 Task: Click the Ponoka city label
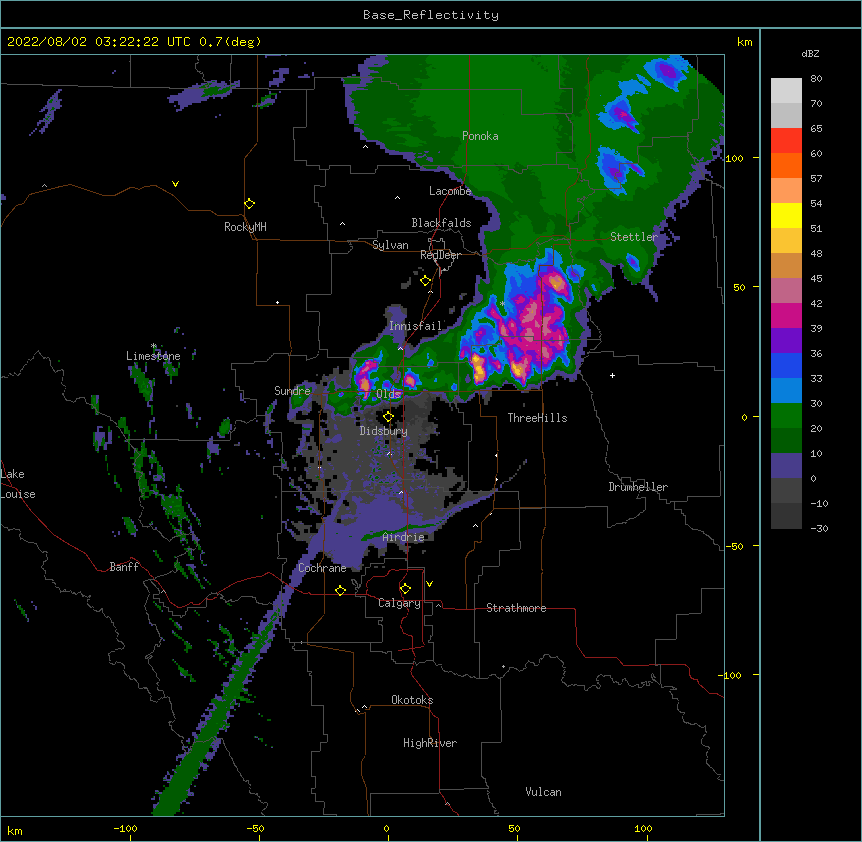(480, 136)
